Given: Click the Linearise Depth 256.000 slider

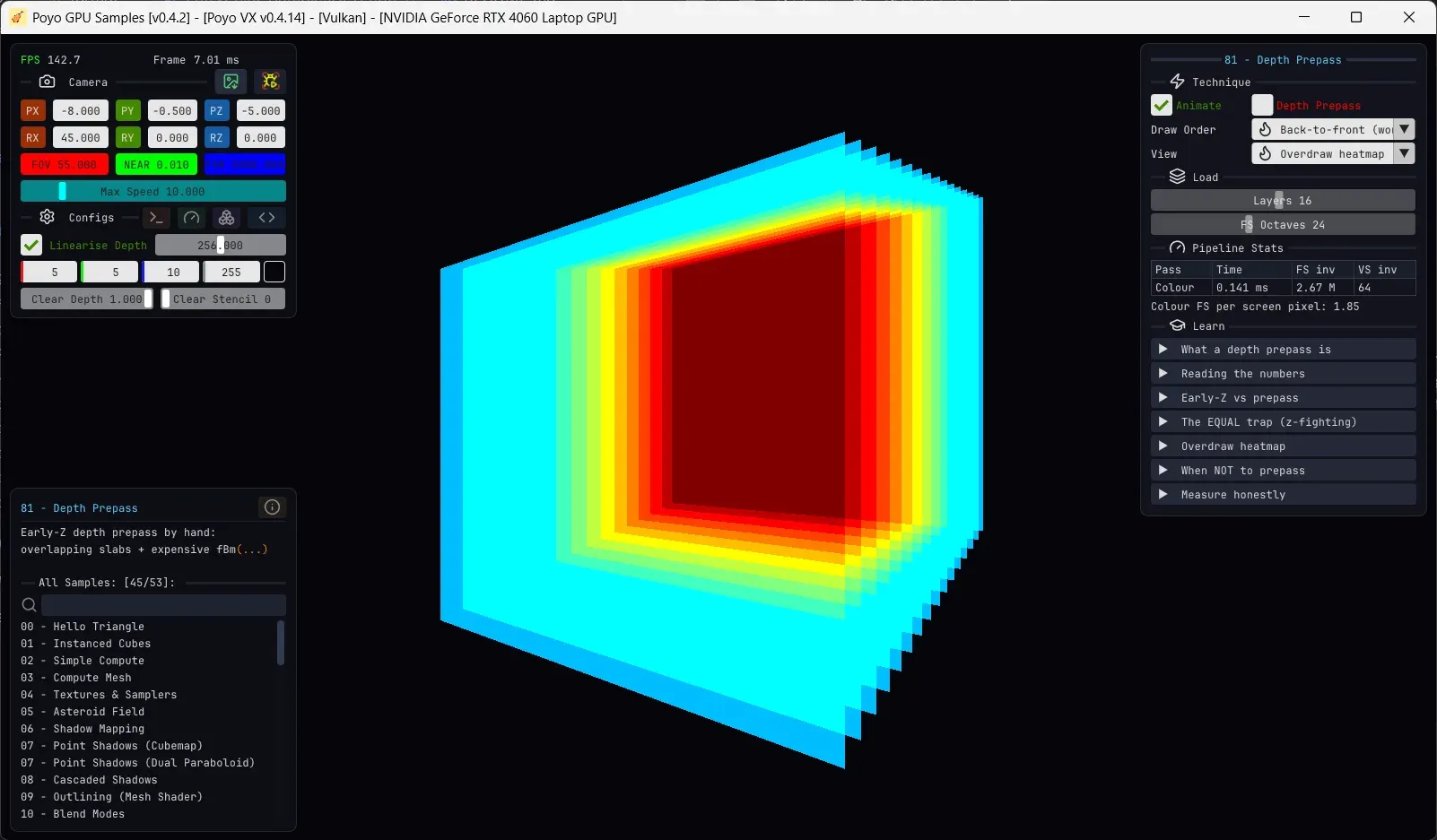Looking at the screenshot, I should (221, 245).
